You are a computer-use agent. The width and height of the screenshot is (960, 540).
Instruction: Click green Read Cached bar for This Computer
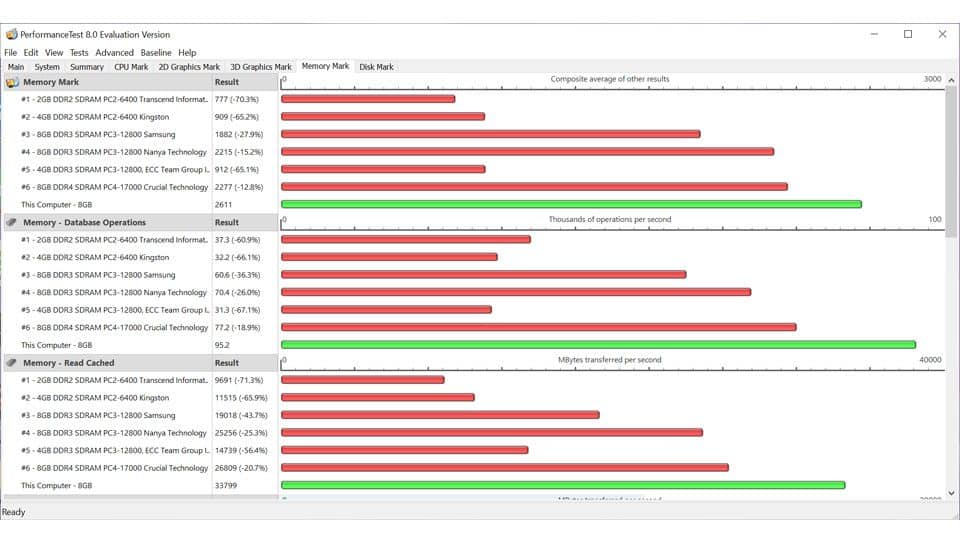[x=563, y=485]
